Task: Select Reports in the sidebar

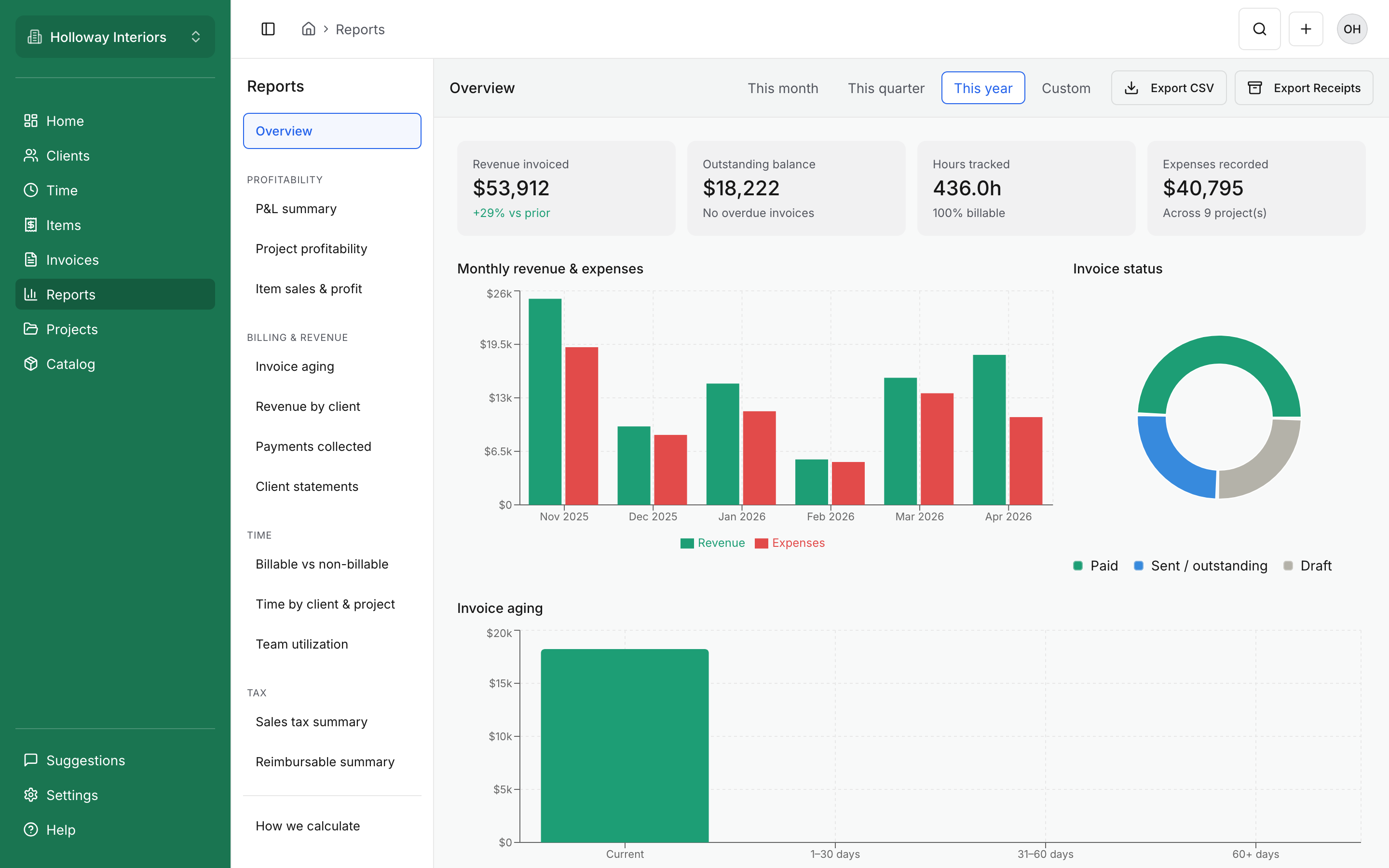Action: pos(115,295)
